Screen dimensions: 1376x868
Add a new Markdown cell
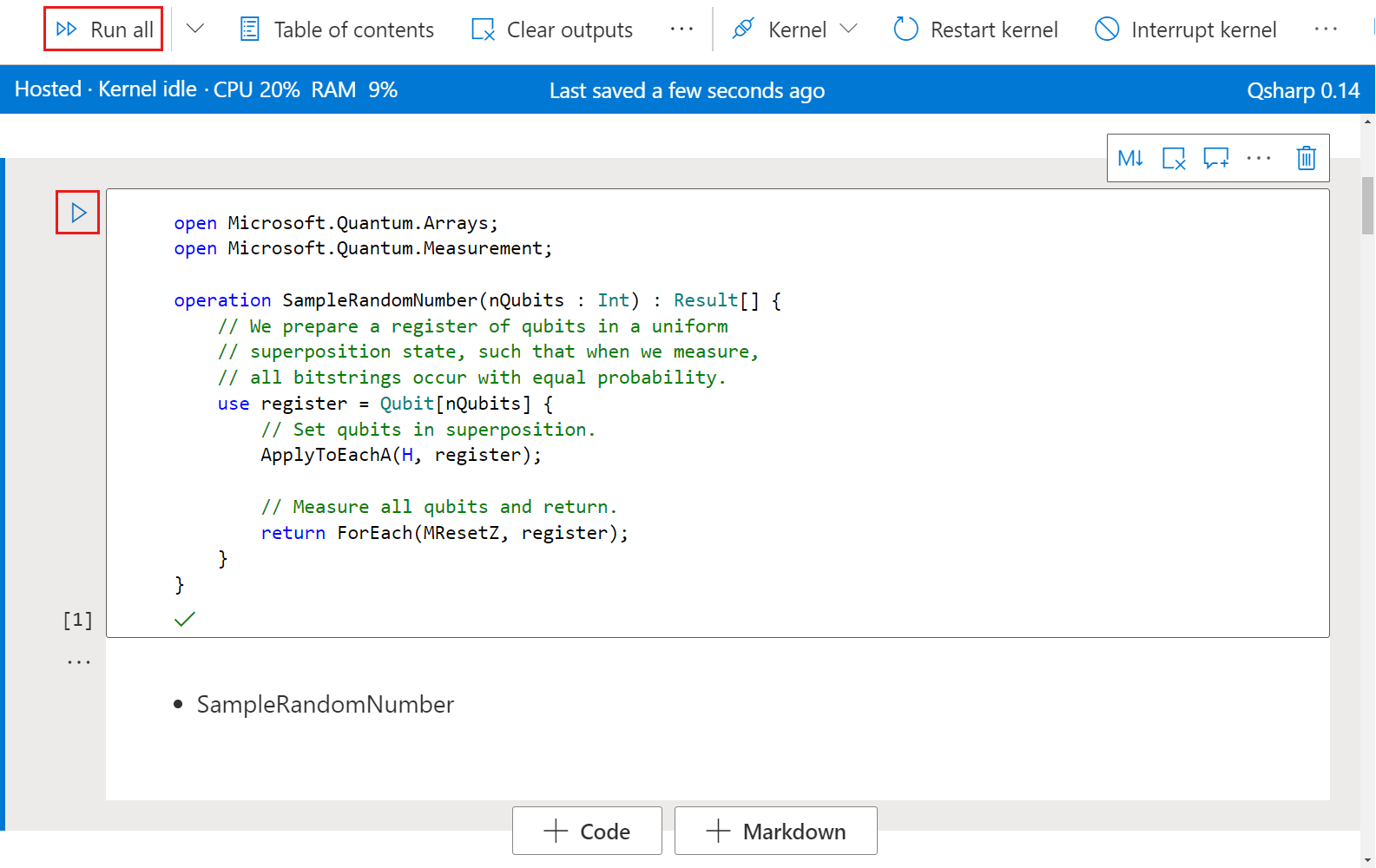[776, 831]
